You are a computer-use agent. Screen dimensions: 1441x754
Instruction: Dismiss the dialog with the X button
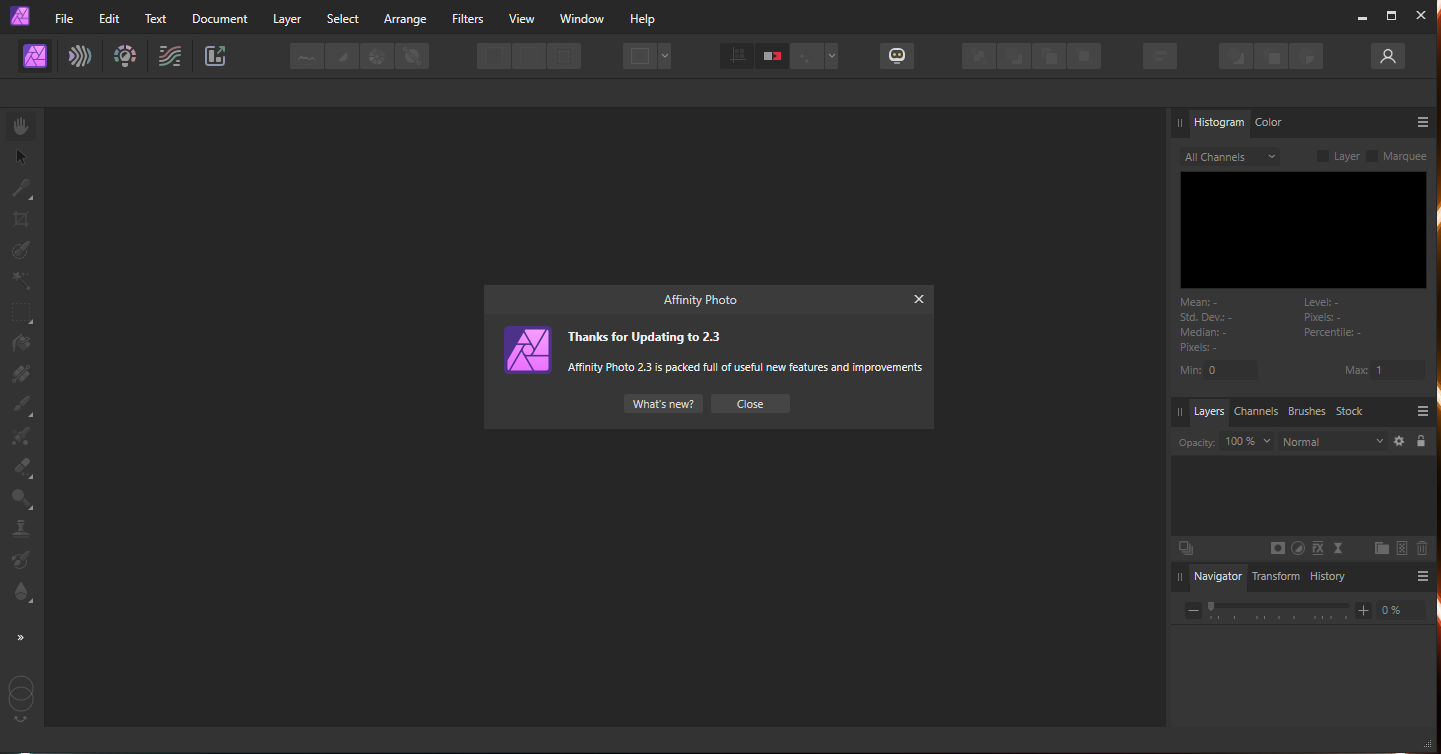tap(919, 299)
